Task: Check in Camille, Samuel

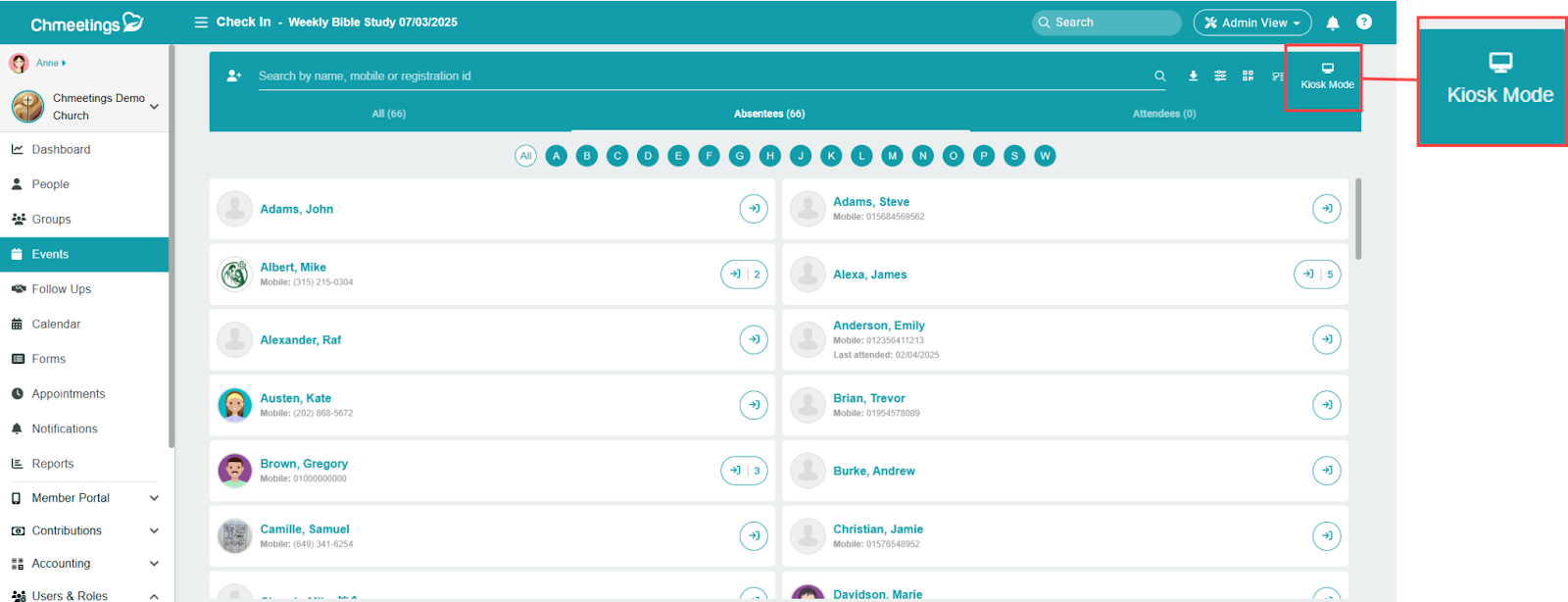Action: point(754,535)
